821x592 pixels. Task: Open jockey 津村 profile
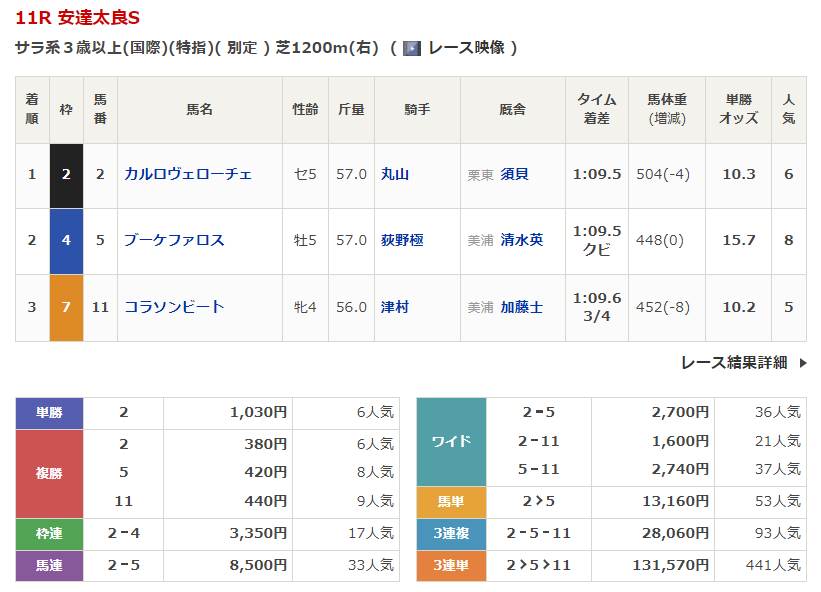pyautogui.click(x=395, y=307)
